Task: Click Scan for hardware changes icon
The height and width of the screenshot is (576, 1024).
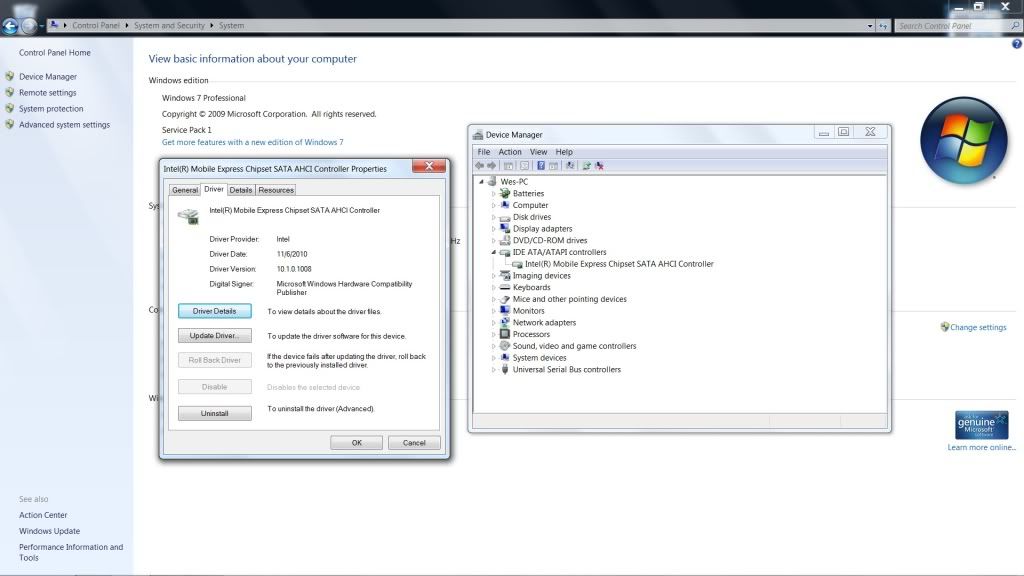Action: click(x=570, y=166)
